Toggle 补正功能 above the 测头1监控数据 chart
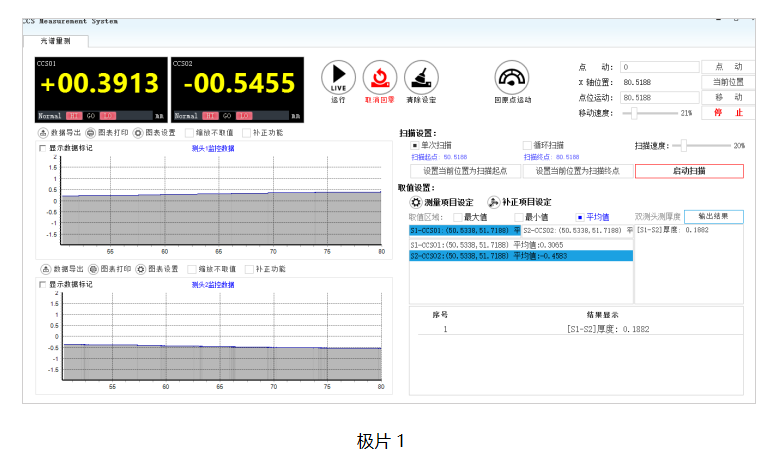Screen dimensions: 783x462 [247, 133]
